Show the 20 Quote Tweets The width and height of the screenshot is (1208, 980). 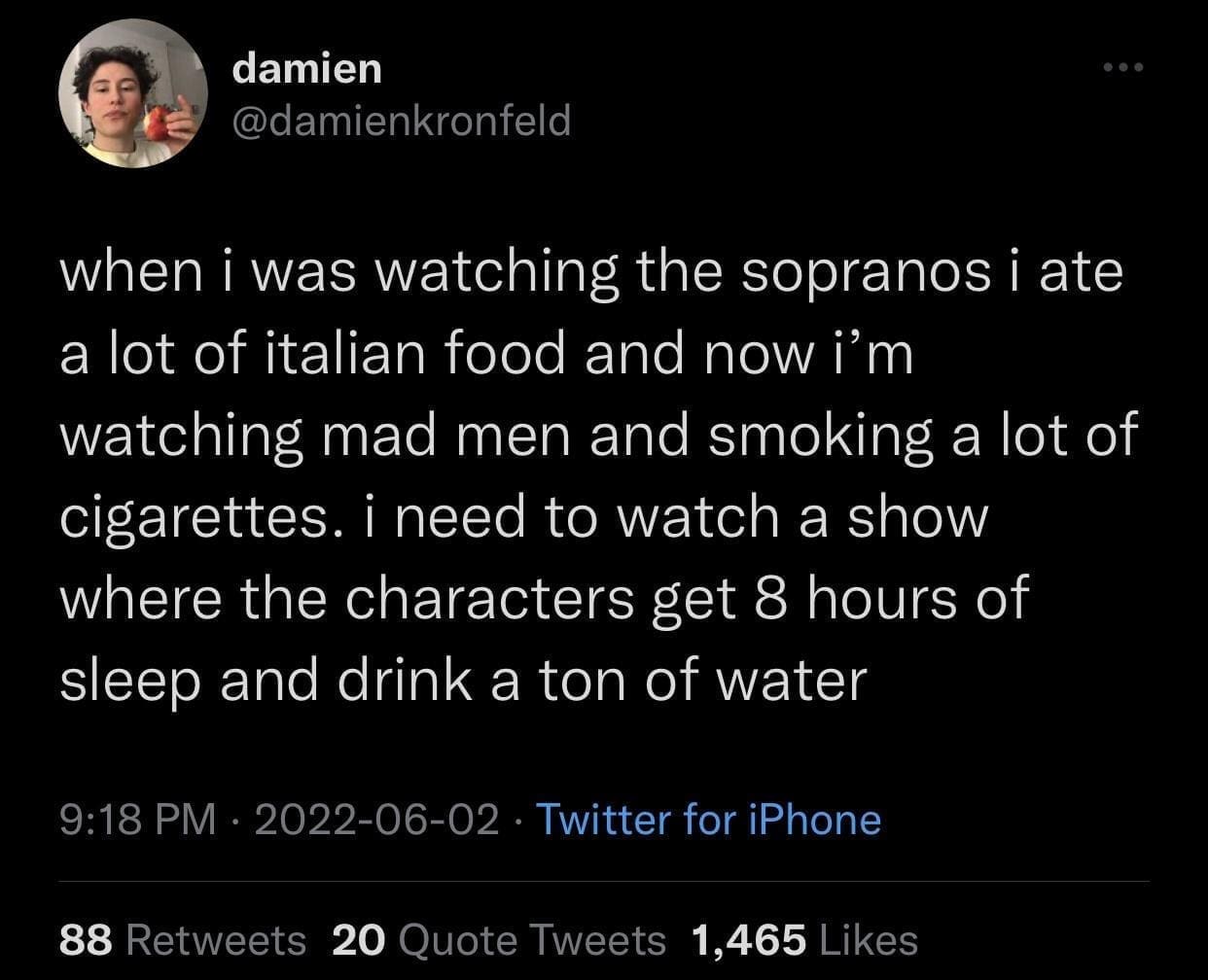coord(499,940)
